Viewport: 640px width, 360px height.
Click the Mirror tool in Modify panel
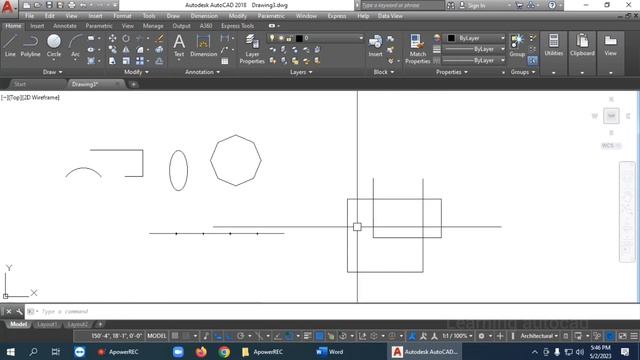126,49
